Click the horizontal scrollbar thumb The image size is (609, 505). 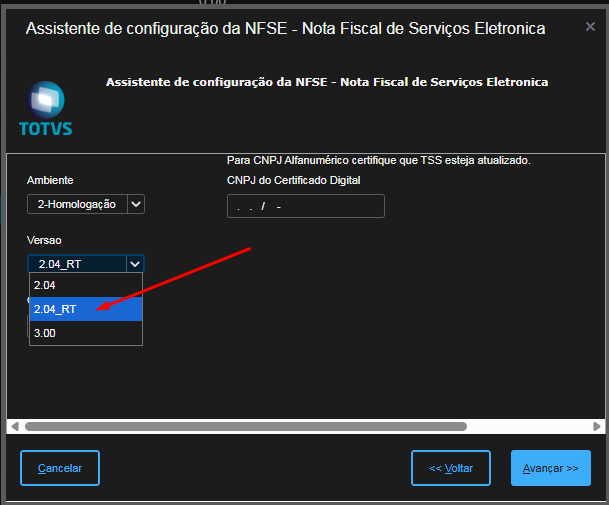click(x=246, y=427)
